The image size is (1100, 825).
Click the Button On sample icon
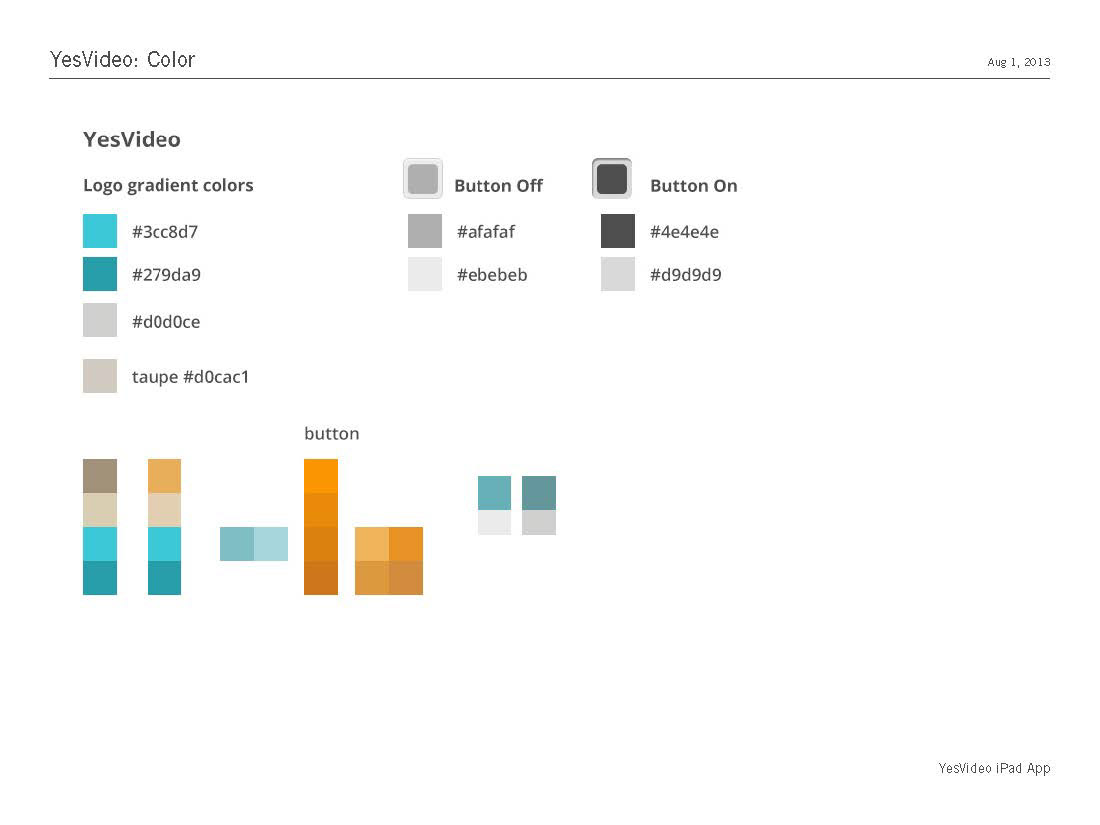click(612, 178)
